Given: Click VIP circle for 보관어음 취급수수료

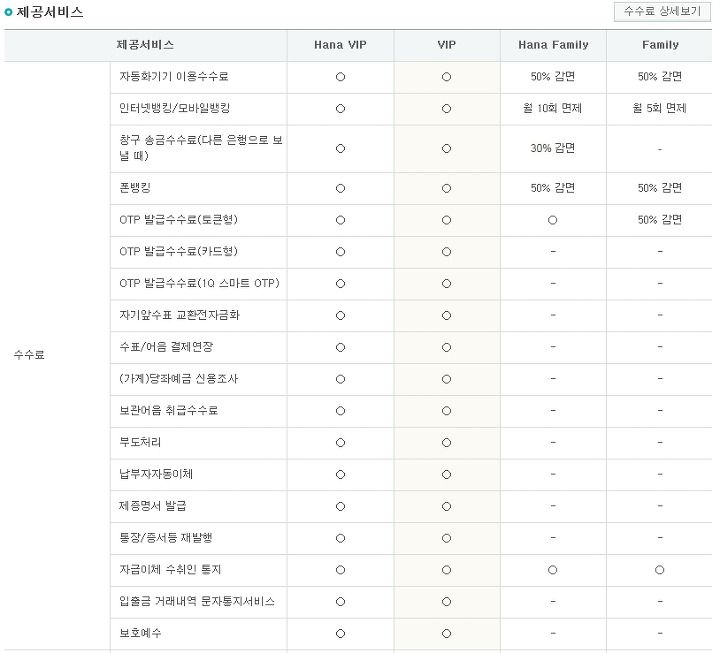Looking at the screenshot, I should [x=446, y=411].
